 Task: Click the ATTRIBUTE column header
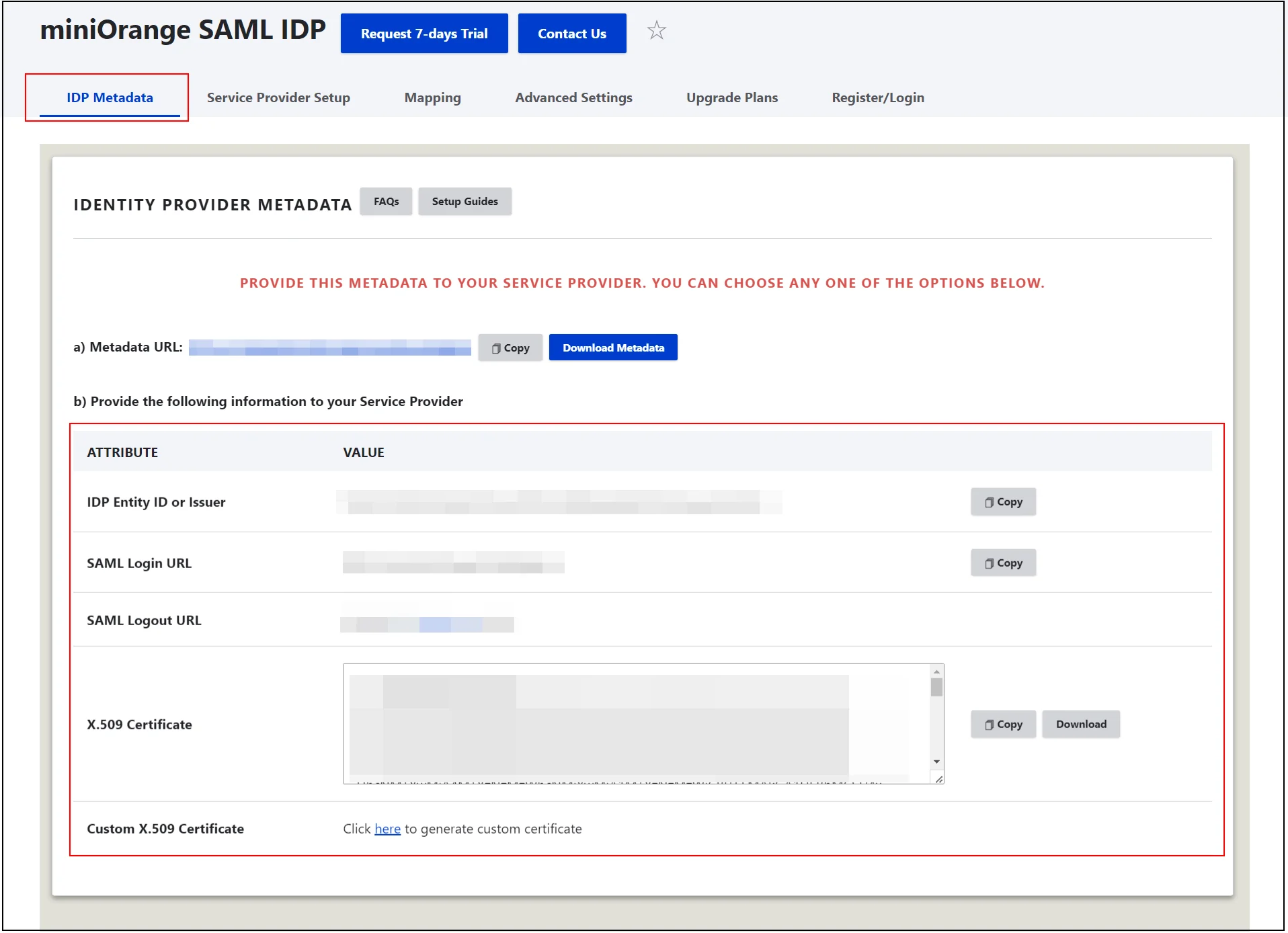pyautogui.click(x=122, y=452)
